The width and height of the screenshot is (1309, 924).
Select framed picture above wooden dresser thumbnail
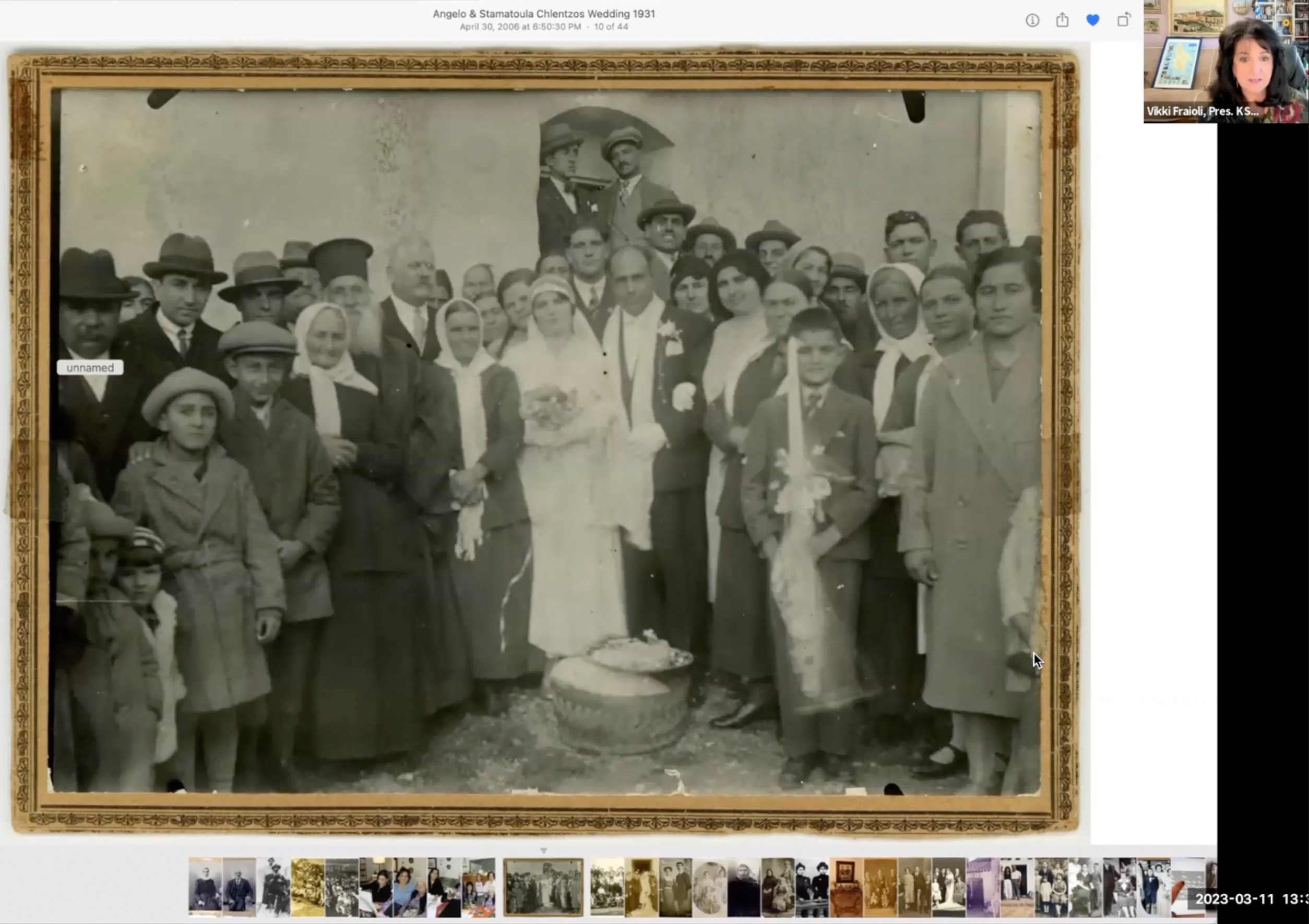point(846,887)
